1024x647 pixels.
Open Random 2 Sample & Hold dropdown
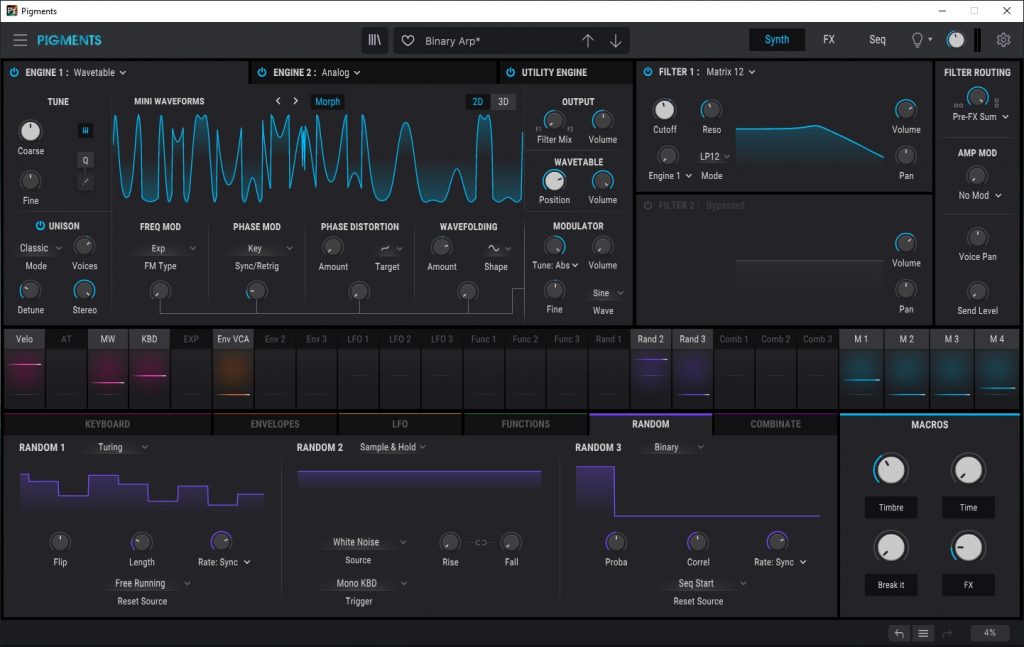(x=392, y=447)
